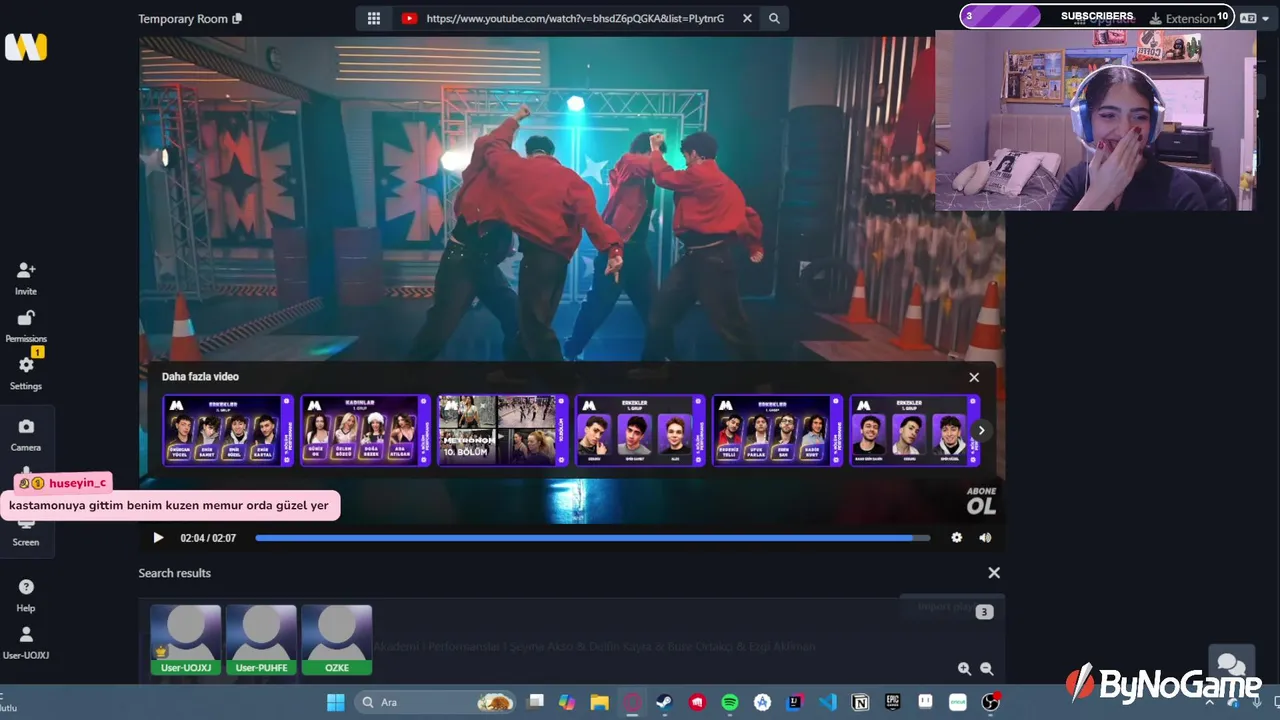Seek within the video progress bar
Image resolution: width=1280 pixels, height=720 pixels.
point(592,538)
